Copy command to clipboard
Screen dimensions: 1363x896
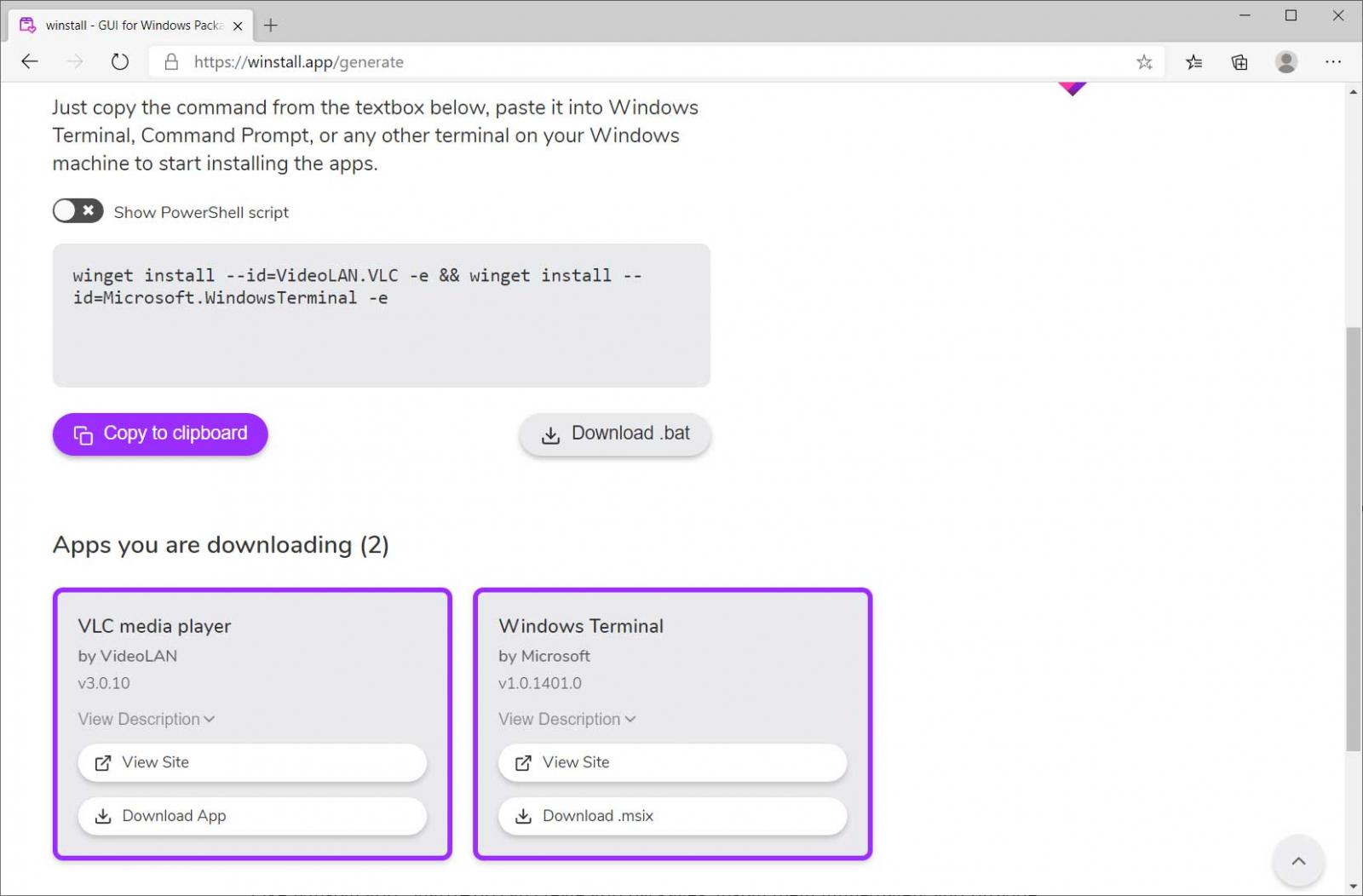coord(160,434)
